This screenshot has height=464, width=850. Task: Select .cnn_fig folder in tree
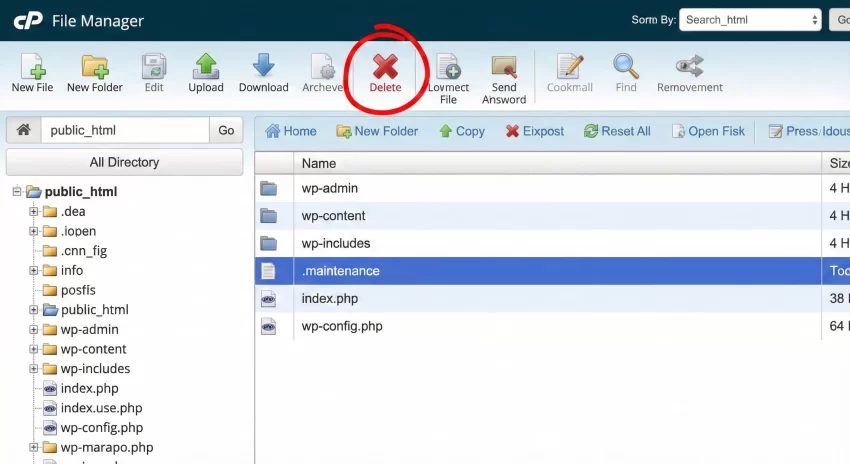click(75, 251)
